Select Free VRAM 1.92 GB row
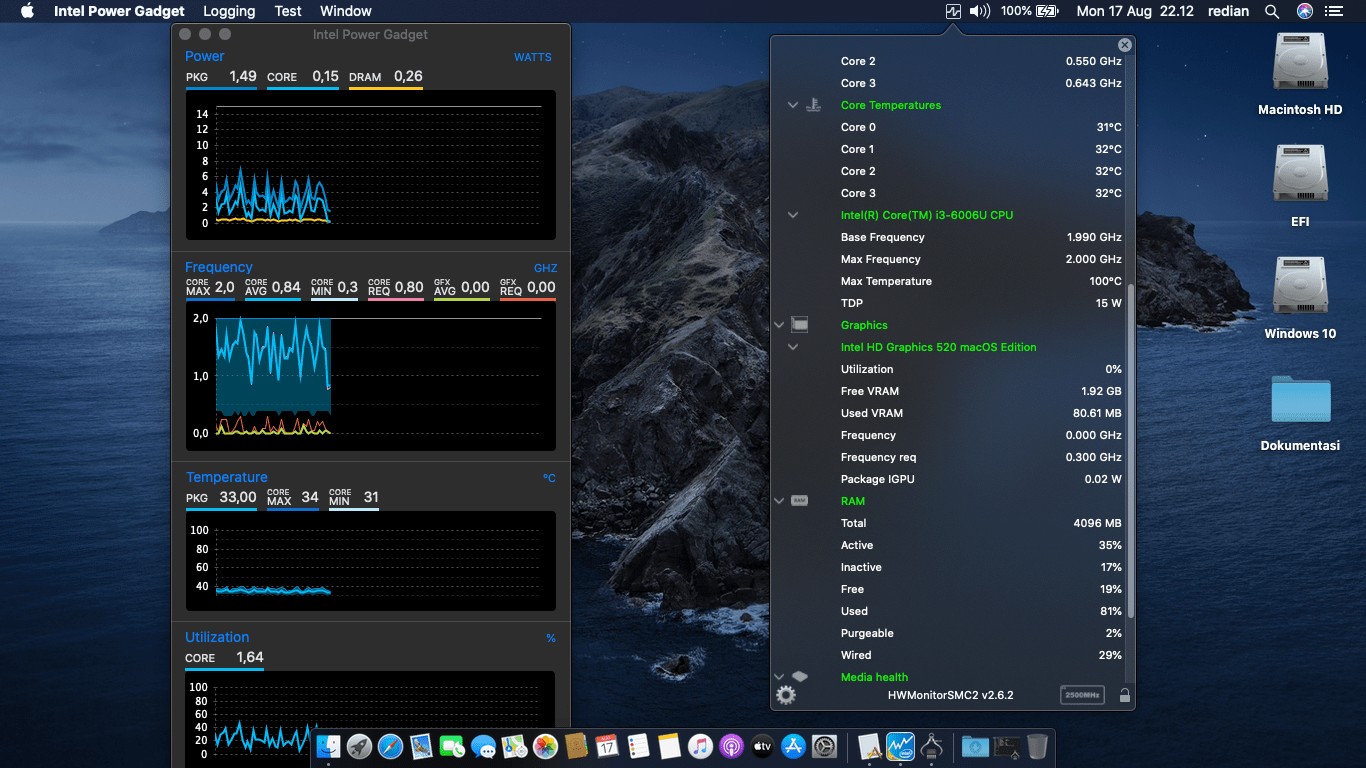 [981, 391]
